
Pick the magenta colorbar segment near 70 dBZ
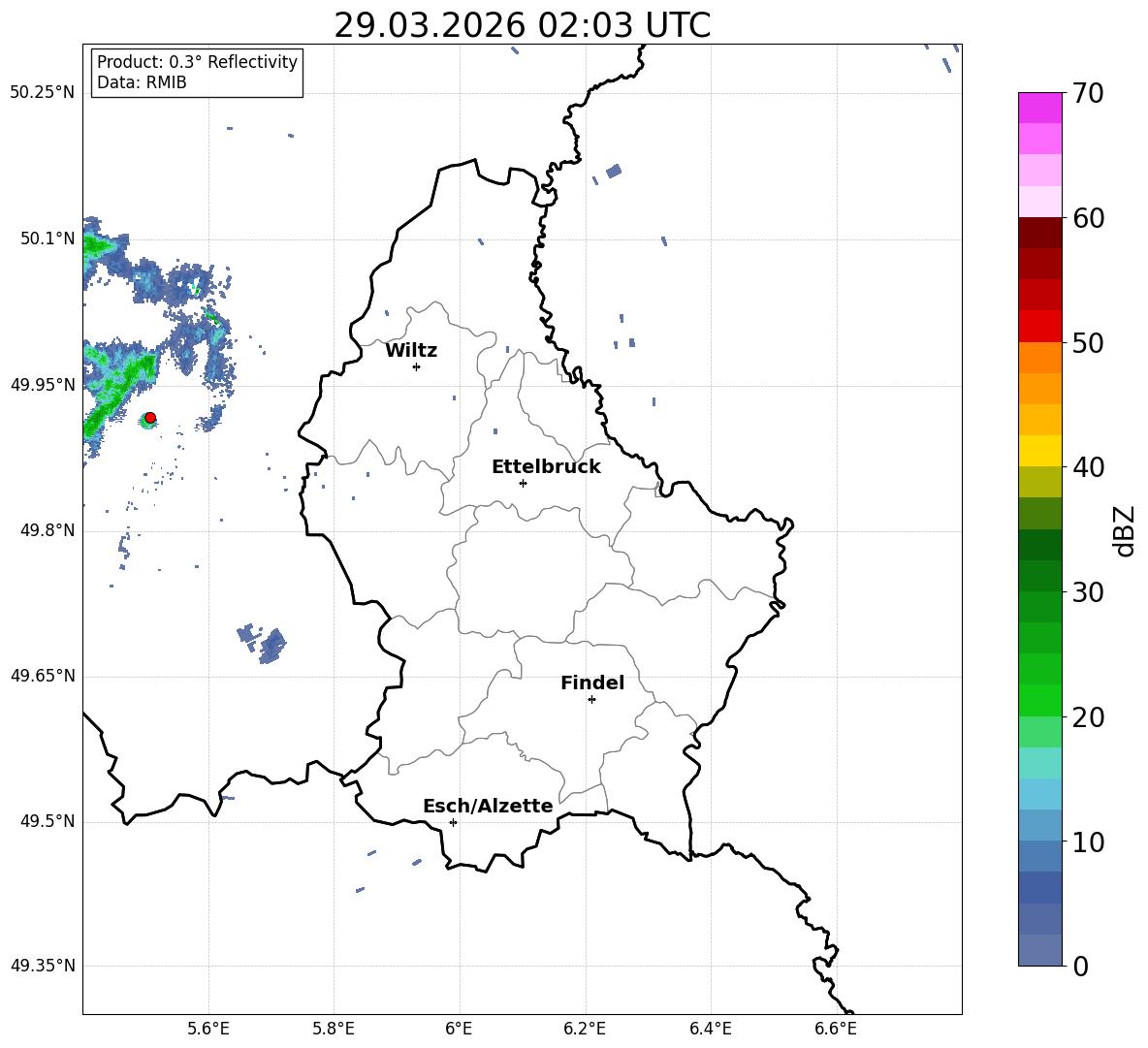(1040, 108)
